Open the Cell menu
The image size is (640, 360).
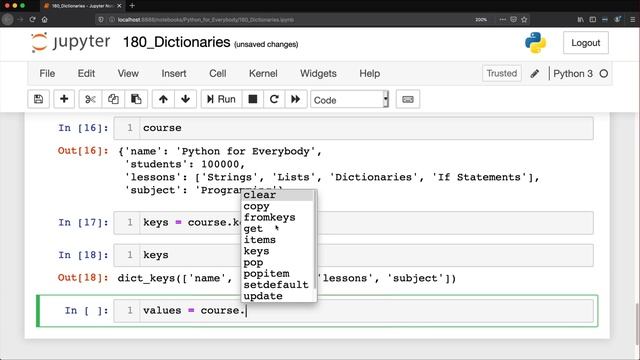(218, 73)
